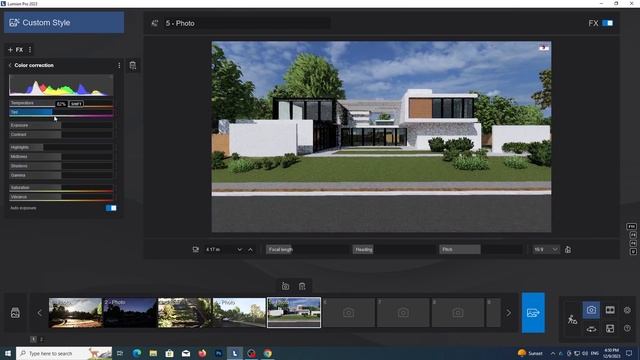Open File Explorer from the taskbar
Image resolution: width=640 pixels, height=360 pixels.
click(x=153, y=353)
